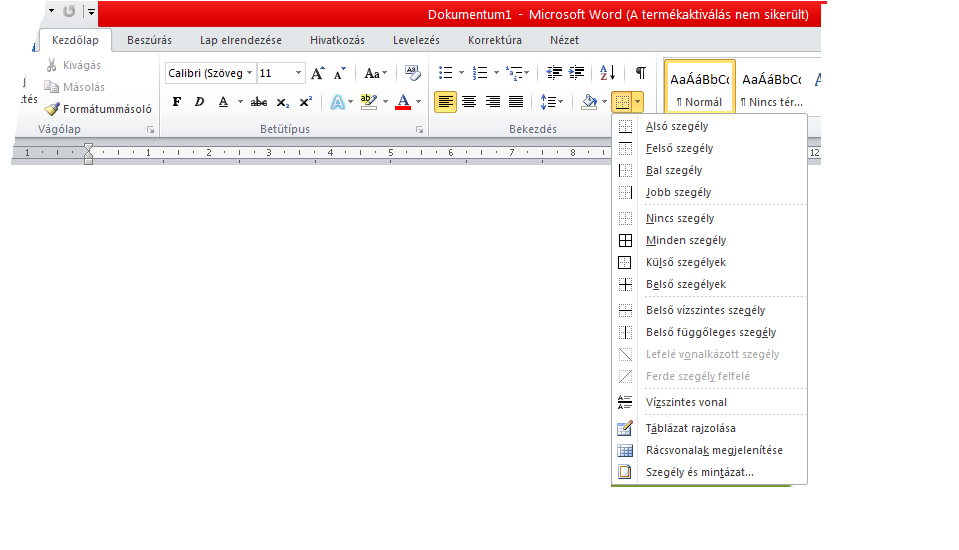Screen dimensions: 959x550
Task: Apply red font color button
Action: coord(403,102)
